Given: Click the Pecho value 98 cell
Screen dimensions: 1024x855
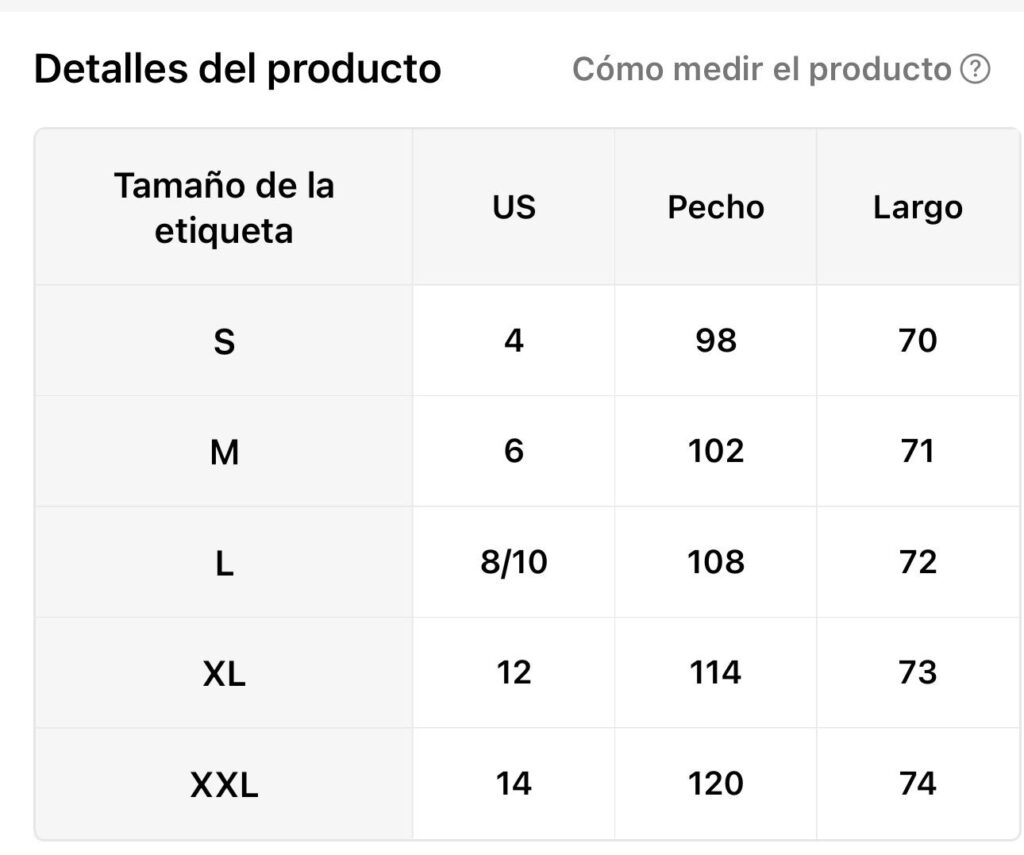Looking at the screenshot, I should coord(716,341).
